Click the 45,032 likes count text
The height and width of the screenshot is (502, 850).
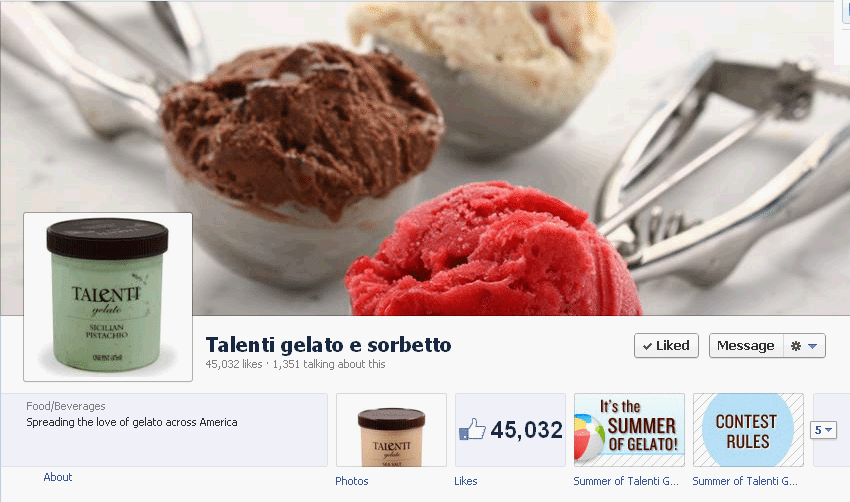tap(234, 364)
